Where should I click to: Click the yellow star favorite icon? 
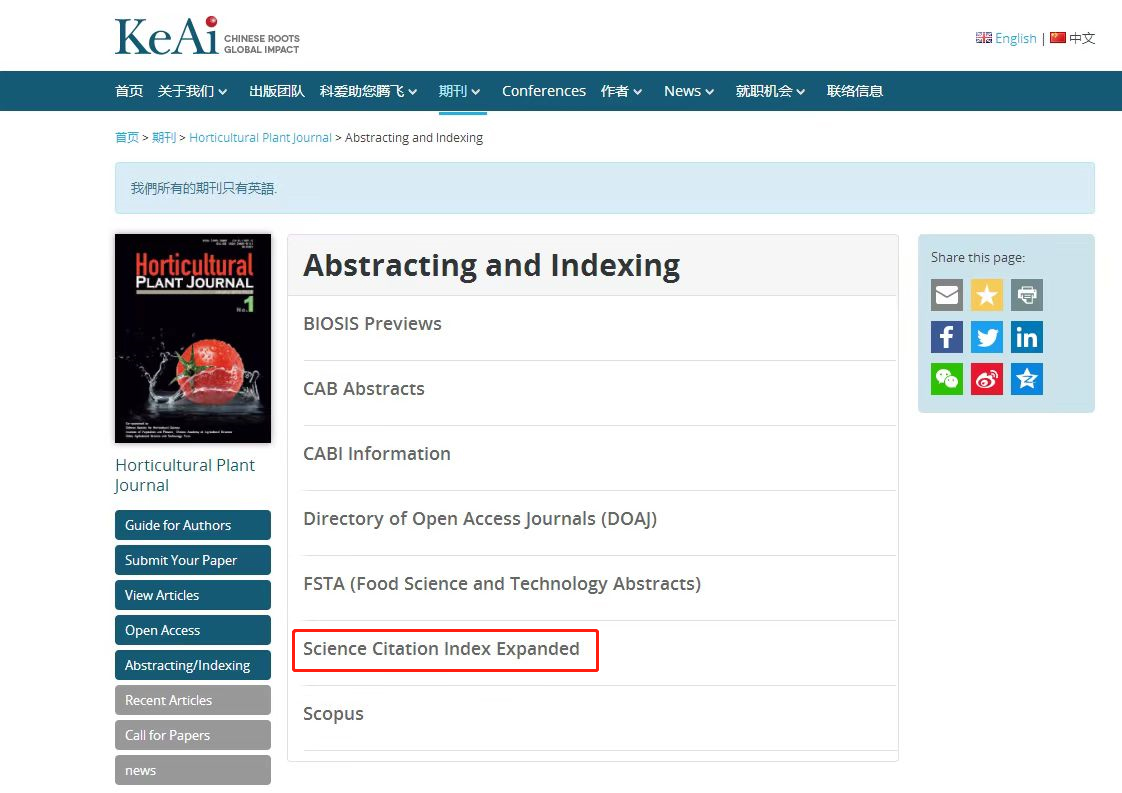(987, 295)
